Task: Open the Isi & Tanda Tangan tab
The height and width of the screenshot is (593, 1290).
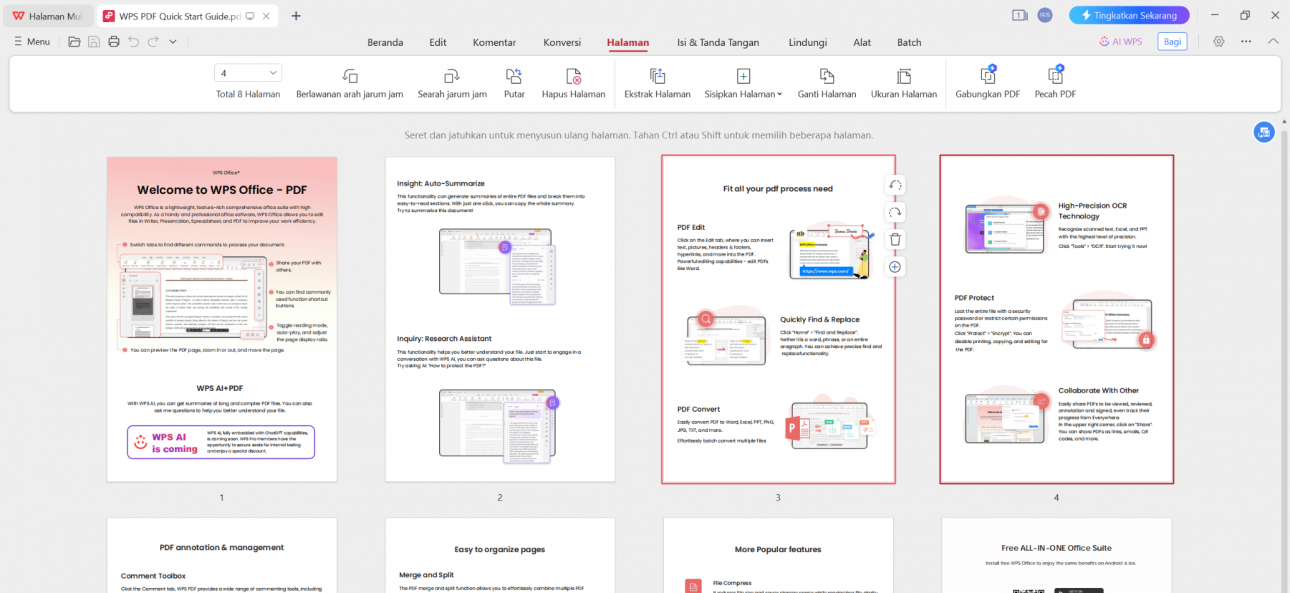Action: pyautogui.click(x=718, y=42)
